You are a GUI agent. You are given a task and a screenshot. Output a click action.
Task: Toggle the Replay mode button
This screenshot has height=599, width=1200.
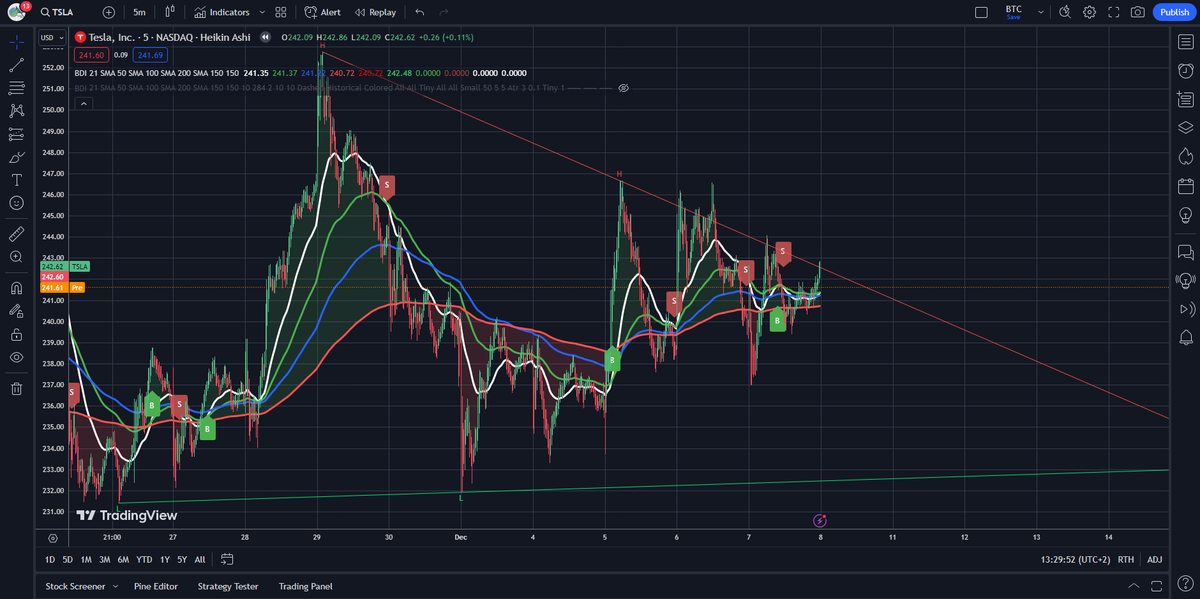(x=376, y=12)
